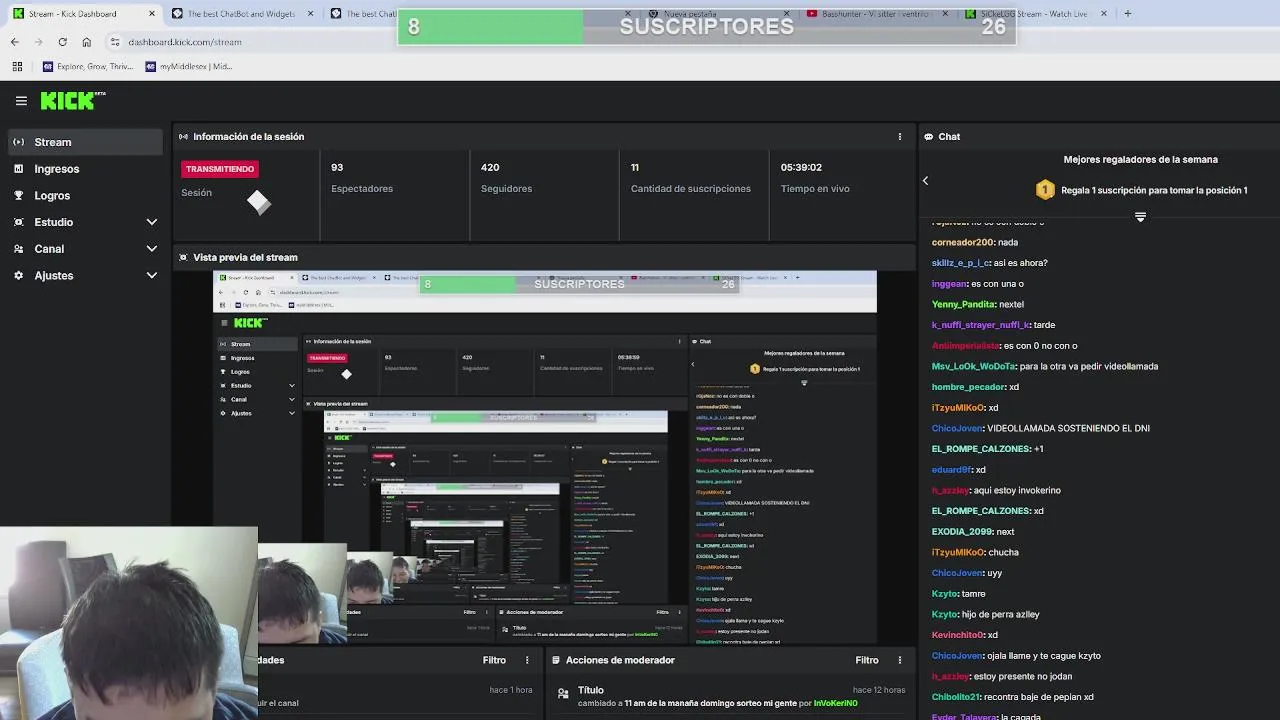Collapse the chat panel with left arrow
Screen dimensions: 1280x720
point(925,181)
